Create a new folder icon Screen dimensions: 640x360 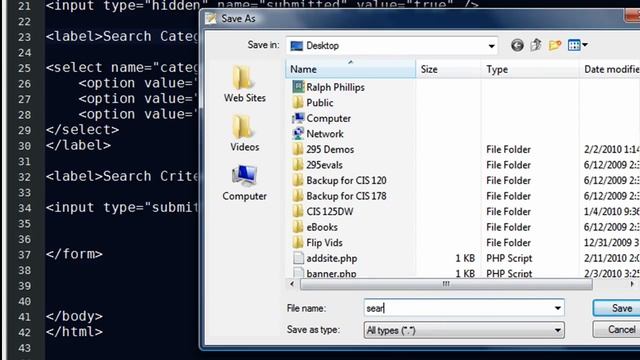pyautogui.click(x=555, y=45)
